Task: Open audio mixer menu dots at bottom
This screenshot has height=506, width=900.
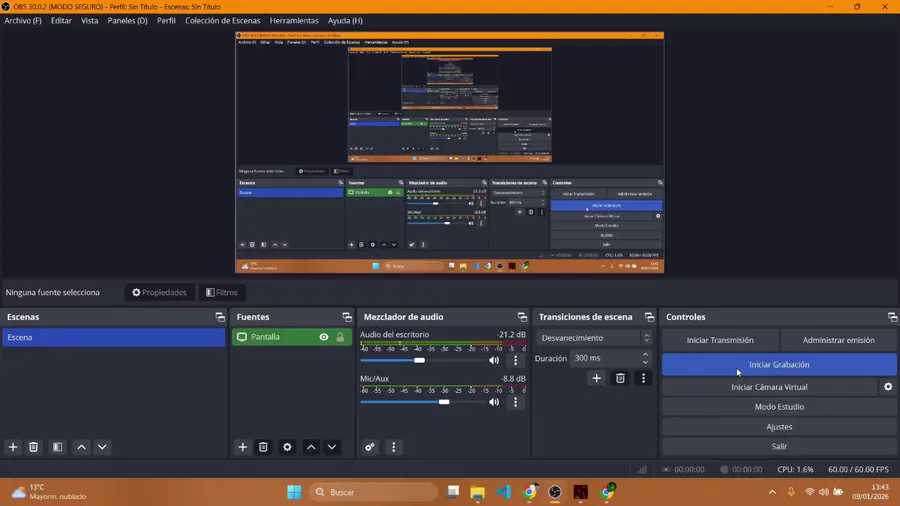Action: [394, 447]
